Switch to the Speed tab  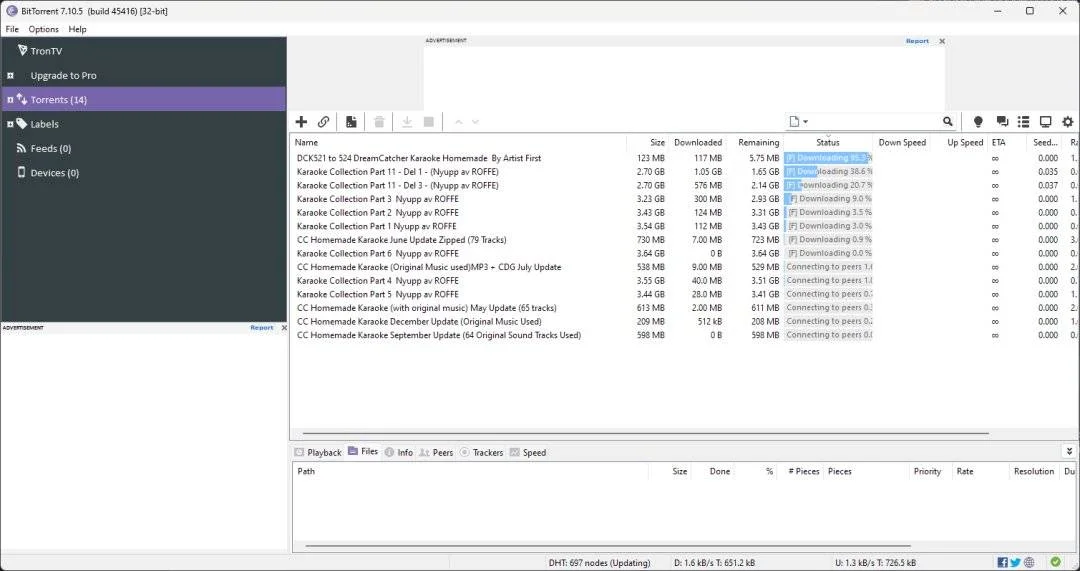[528, 453]
